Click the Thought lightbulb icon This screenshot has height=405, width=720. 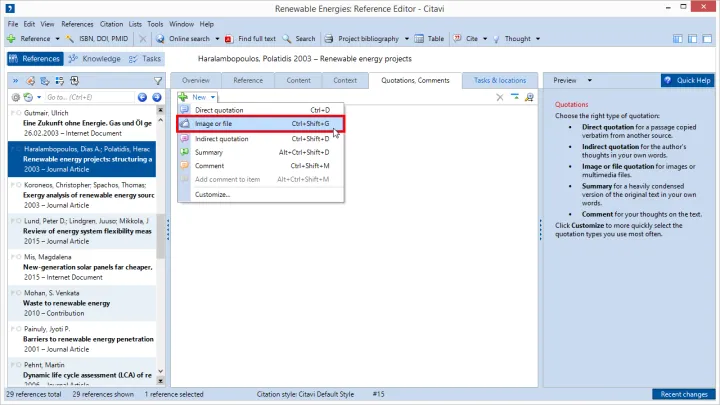[496, 39]
